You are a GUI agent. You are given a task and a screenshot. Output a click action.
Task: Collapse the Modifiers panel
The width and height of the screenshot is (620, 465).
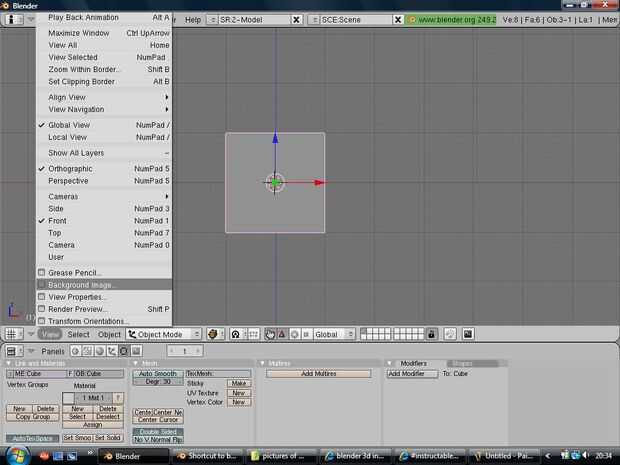pos(390,363)
